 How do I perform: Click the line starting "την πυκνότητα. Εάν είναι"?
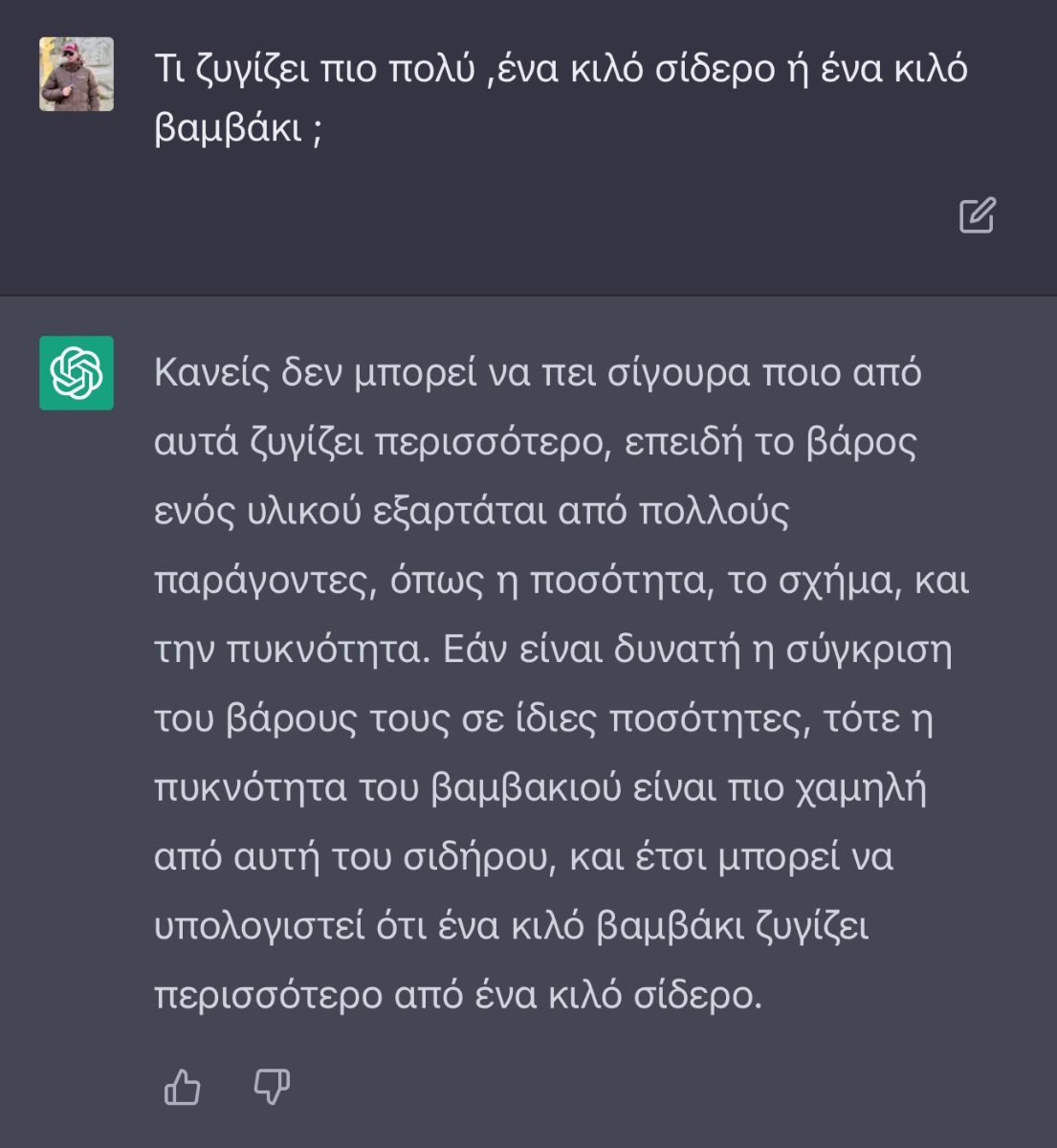pos(553,651)
